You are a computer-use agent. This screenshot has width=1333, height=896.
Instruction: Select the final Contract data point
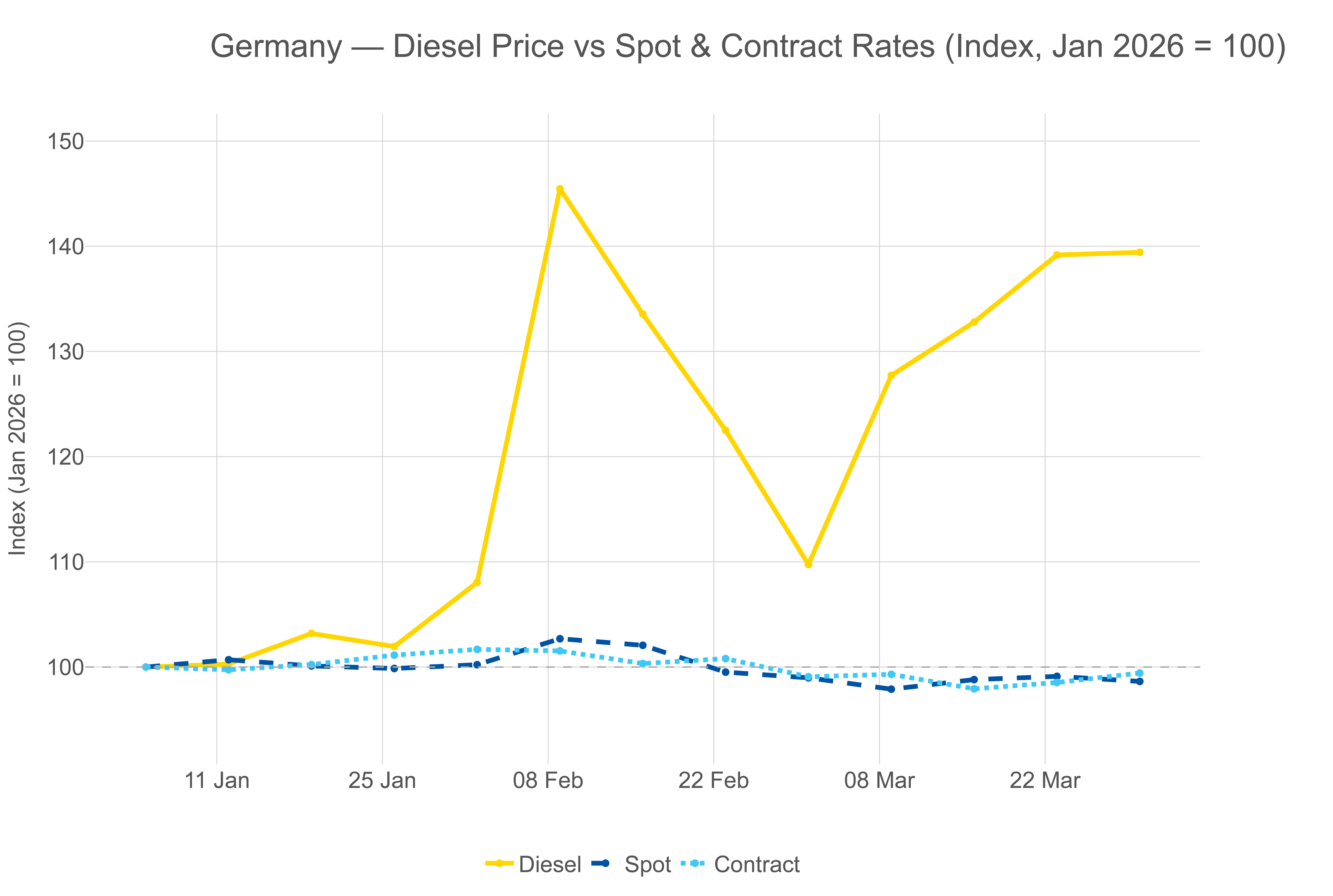click(1139, 673)
